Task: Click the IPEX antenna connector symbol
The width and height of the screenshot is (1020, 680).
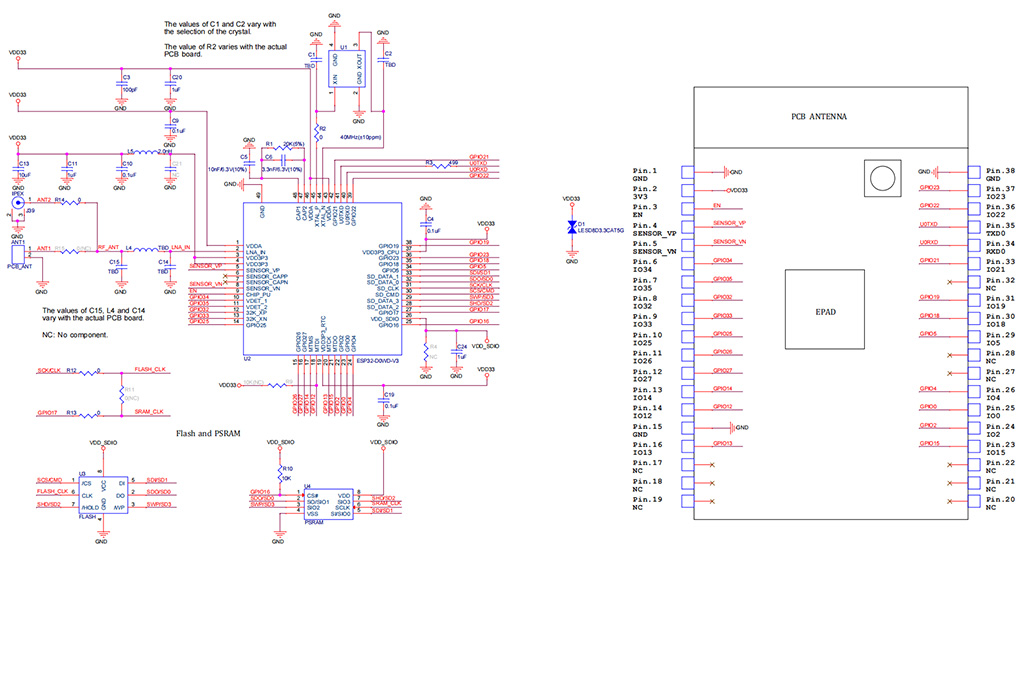Action: [x=18, y=202]
